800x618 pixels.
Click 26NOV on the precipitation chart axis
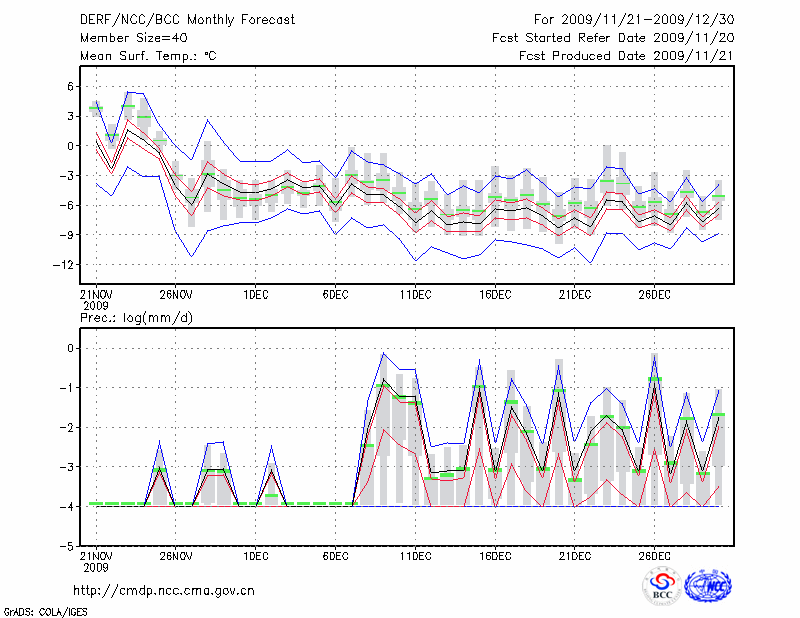click(175, 556)
